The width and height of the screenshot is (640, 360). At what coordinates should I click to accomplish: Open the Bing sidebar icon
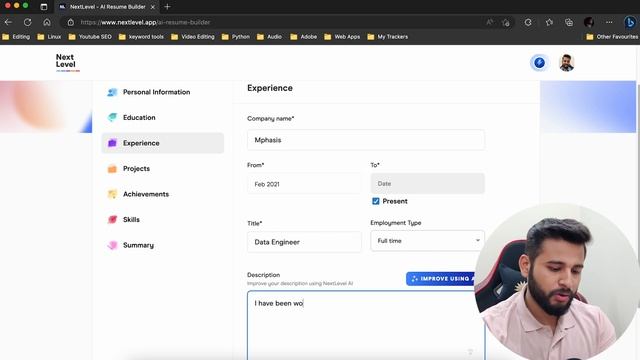[x=630, y=22]
